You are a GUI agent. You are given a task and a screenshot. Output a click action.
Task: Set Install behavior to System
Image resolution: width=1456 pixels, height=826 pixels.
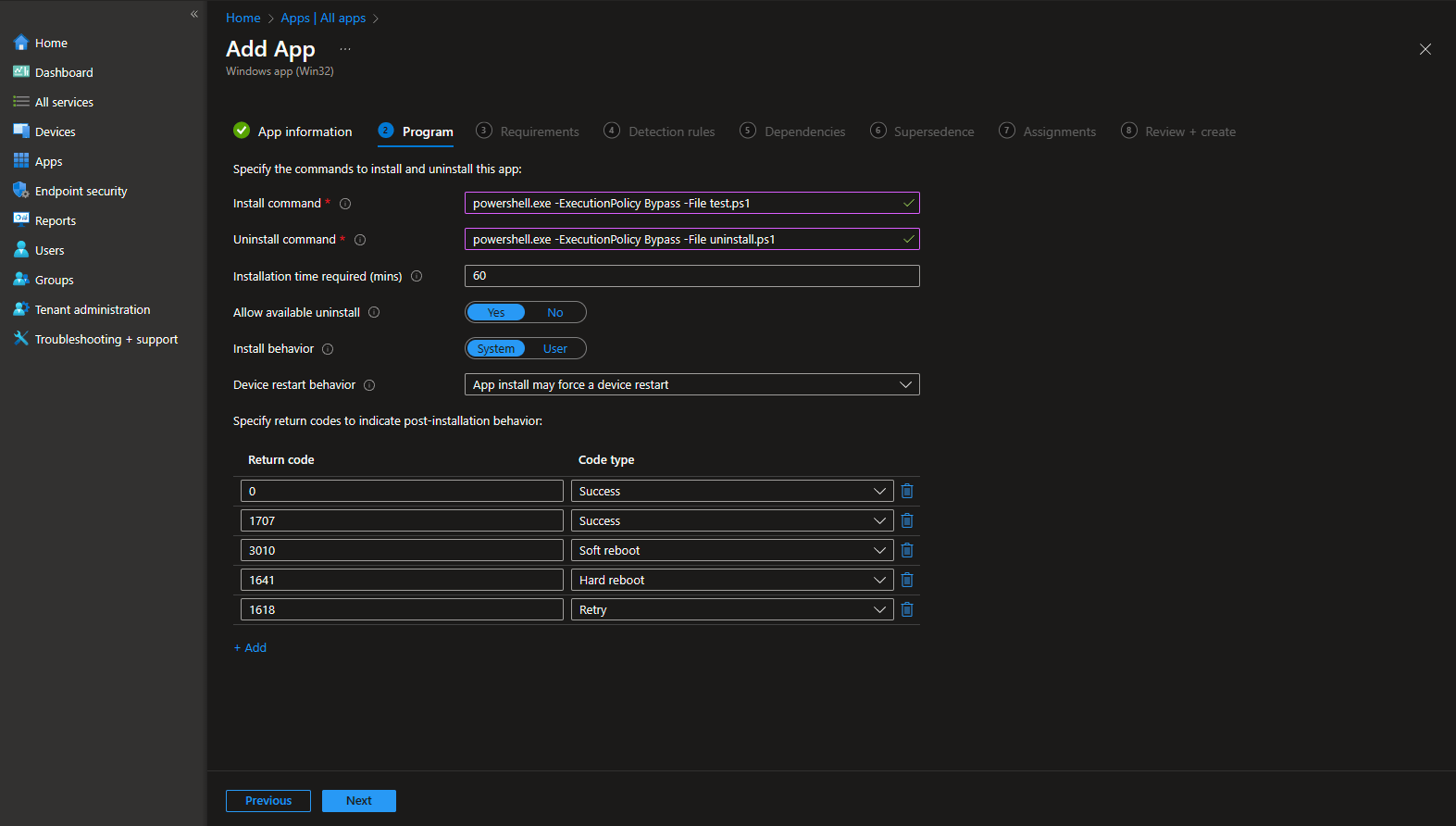[496, 348]
